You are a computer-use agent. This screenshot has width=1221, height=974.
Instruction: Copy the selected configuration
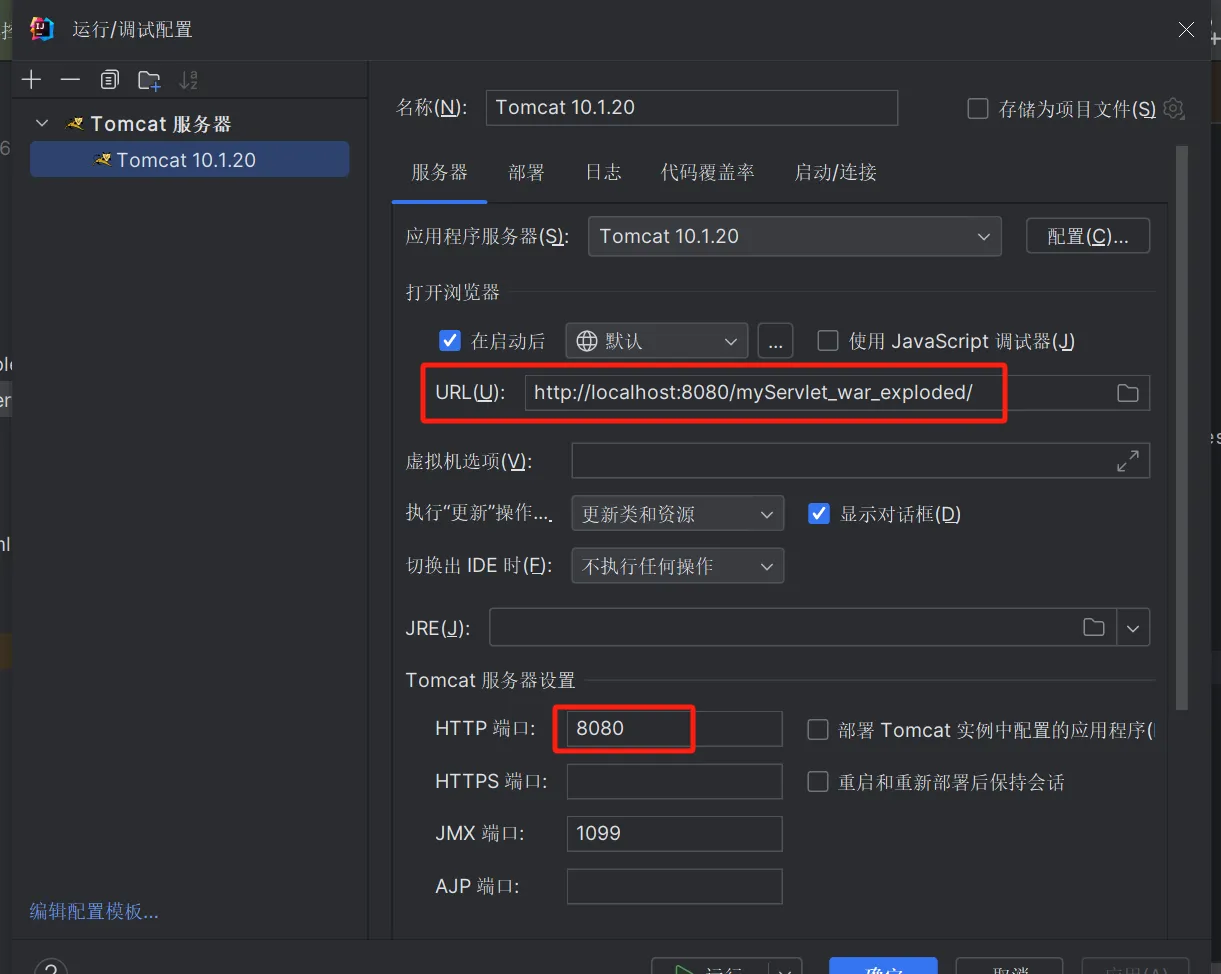[x=109, y=80]
